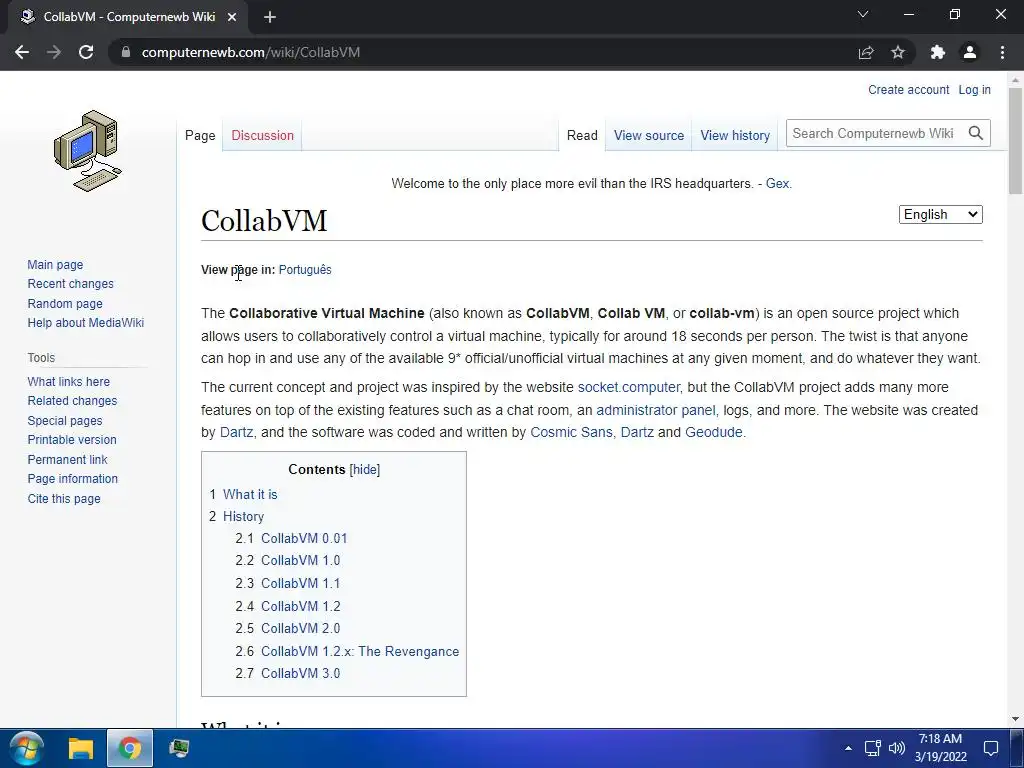
Task: Jump to CollabVM 1.2.x: The Revengance
Action: [x=360, y=652]
